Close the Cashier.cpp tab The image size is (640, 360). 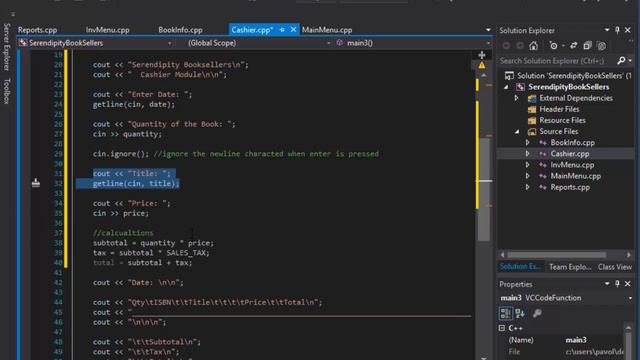(293, 29)
